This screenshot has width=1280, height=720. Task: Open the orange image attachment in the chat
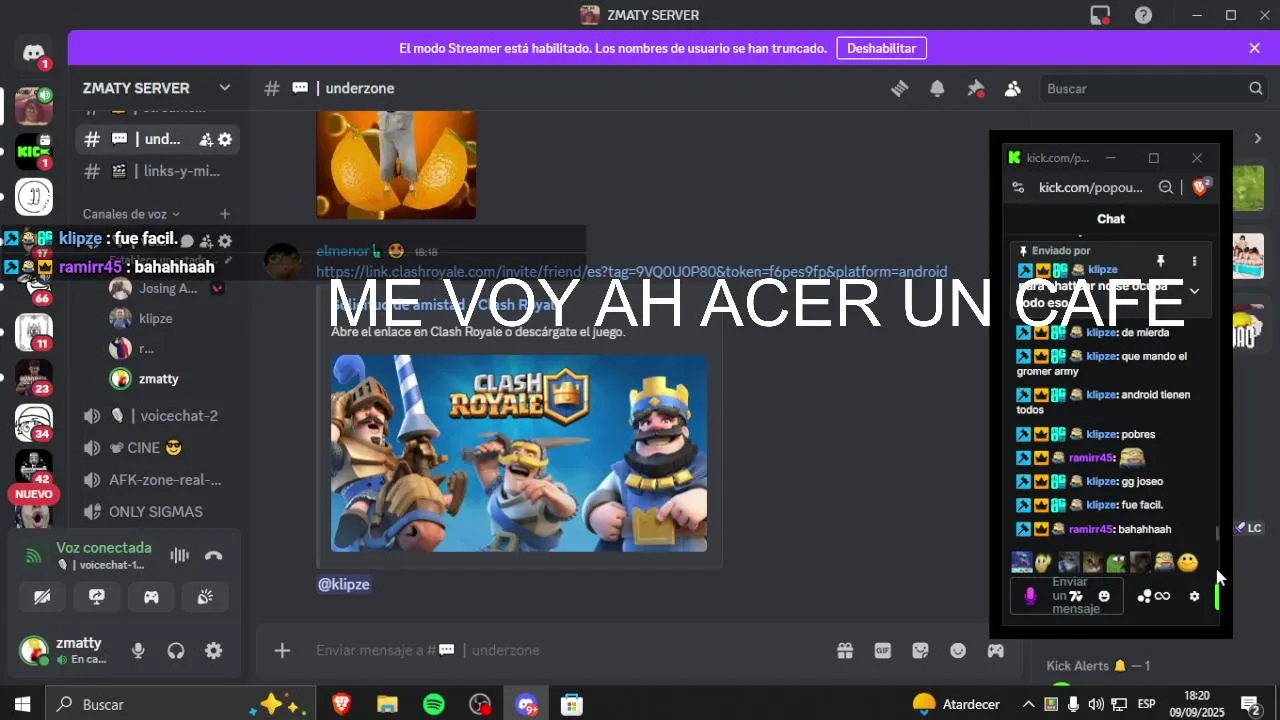(x=396, y=164)
